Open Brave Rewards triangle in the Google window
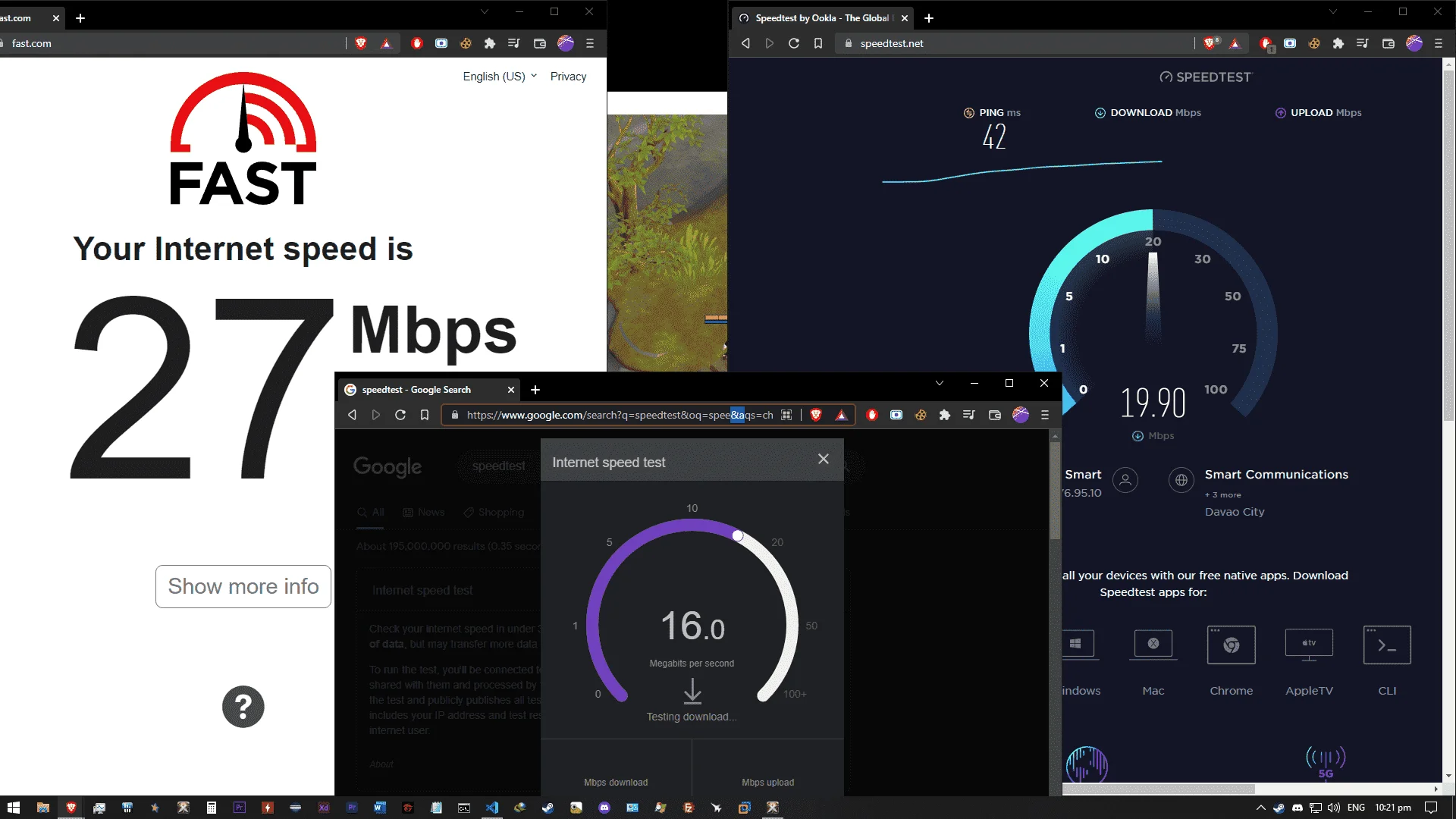 [841, 415]
